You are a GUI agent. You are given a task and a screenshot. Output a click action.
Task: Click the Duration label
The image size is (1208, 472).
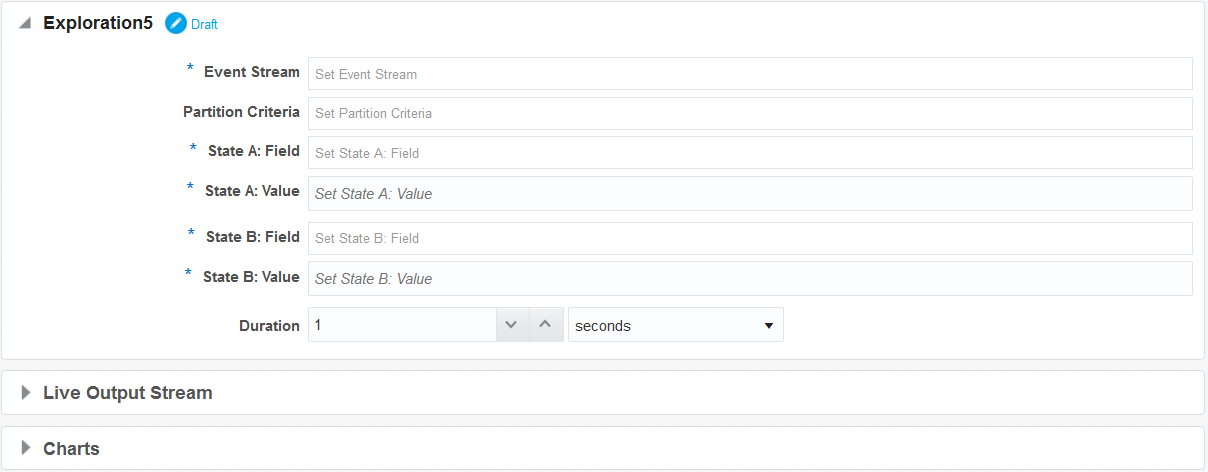(269, 326)
